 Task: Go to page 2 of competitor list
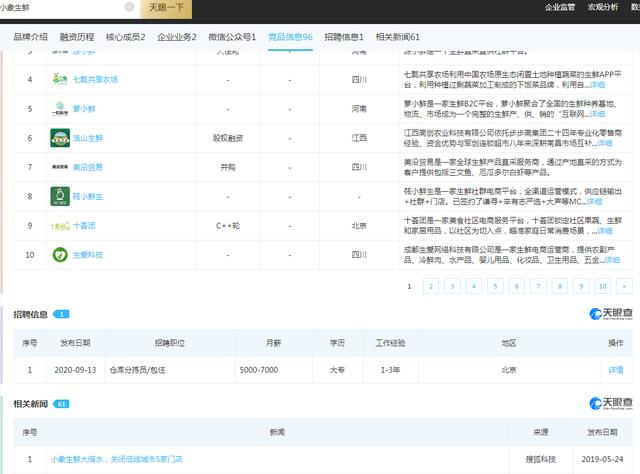pyautogui.click(x=430, y=286)
